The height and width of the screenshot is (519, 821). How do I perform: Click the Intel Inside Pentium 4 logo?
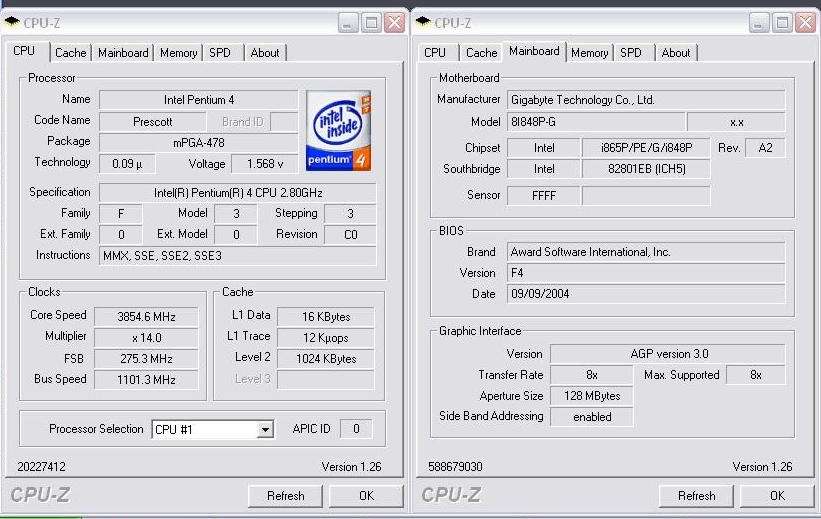339,131
